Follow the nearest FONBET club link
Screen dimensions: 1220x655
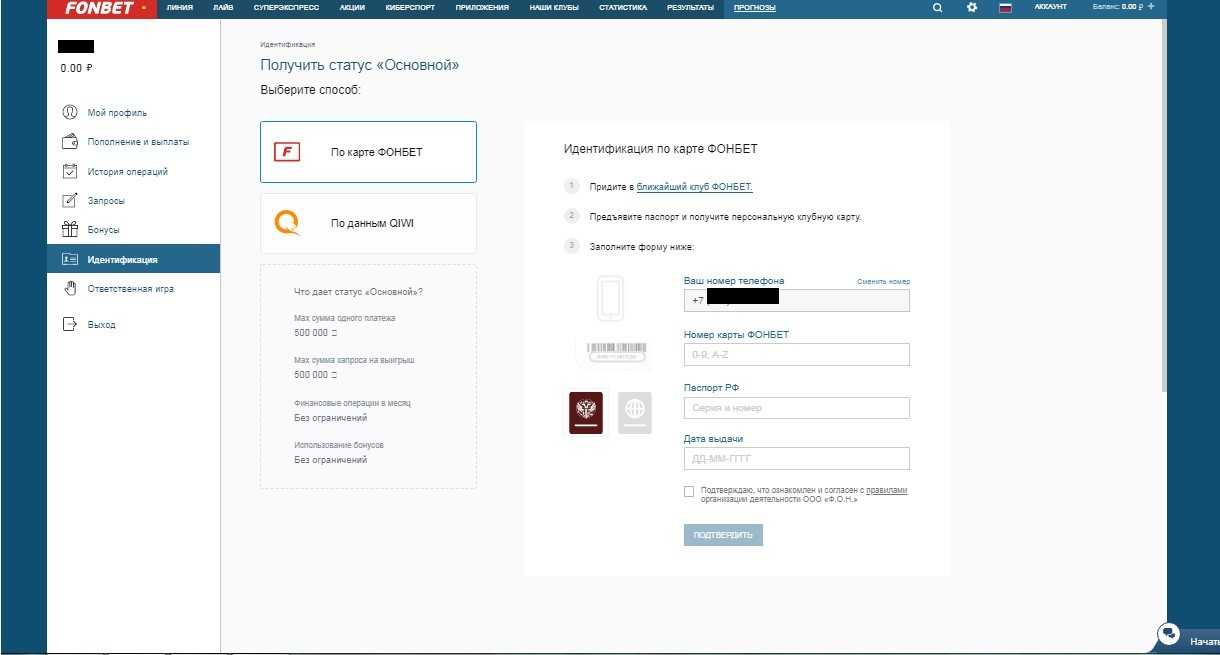coord(694,187)
